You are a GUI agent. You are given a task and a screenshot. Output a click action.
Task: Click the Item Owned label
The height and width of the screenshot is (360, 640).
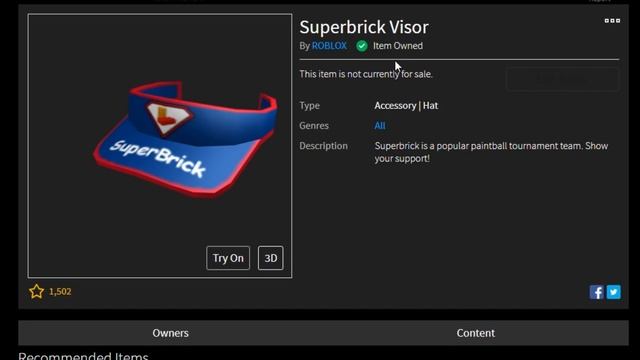click(398, 46)
